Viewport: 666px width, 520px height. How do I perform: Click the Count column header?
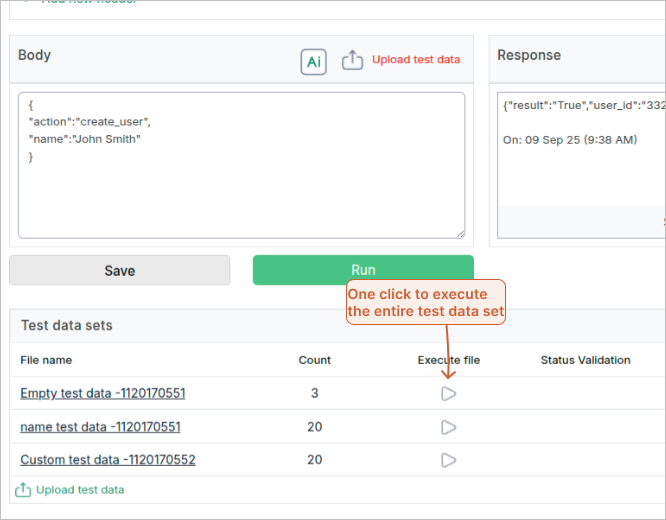[314, 360]
